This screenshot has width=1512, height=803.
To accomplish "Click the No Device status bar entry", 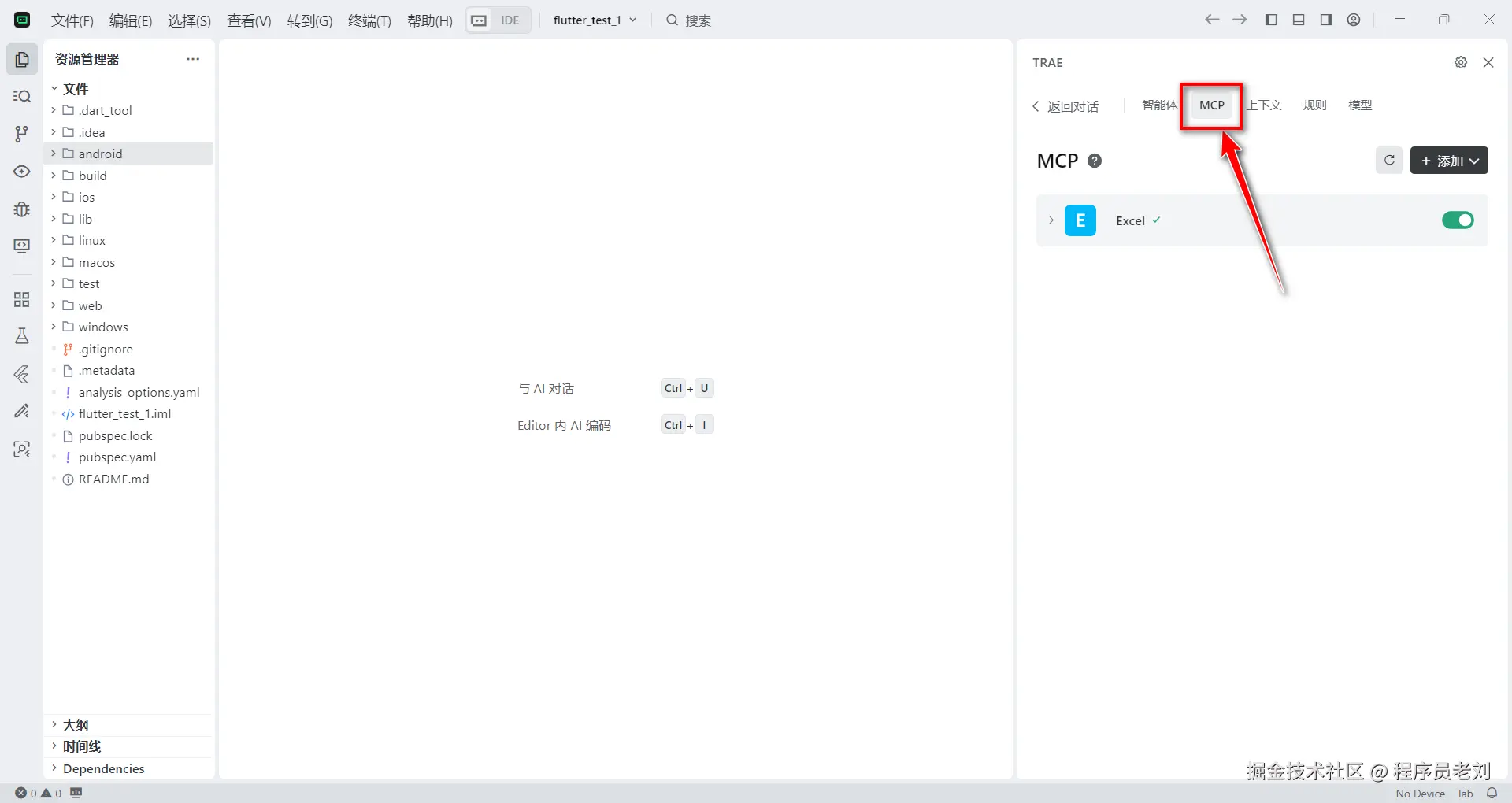I will point(1420,794).
